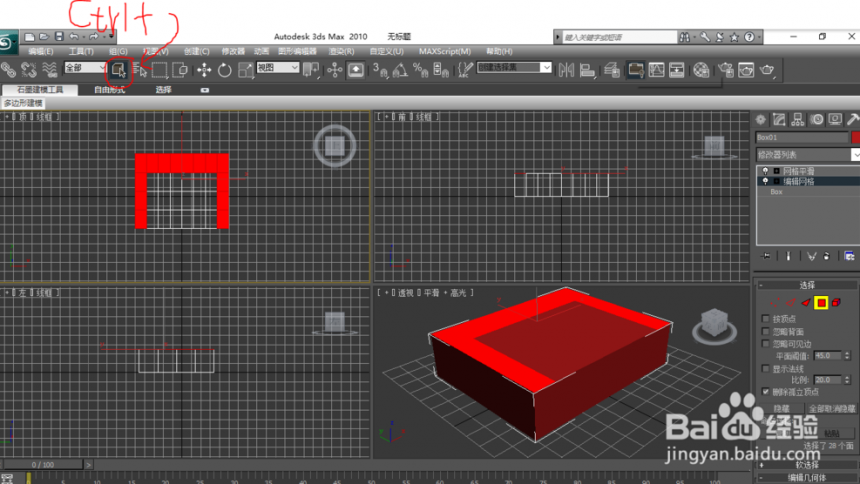
Task: Open the Layer Manager icon
Action: click(x=612, y=70)
